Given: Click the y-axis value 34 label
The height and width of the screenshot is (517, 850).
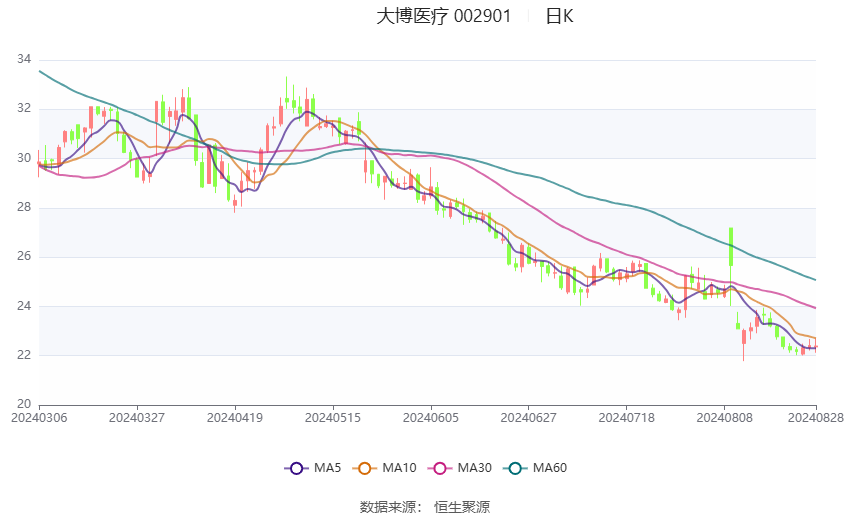Looking at the screenshot, I should [x=24, y=59].
